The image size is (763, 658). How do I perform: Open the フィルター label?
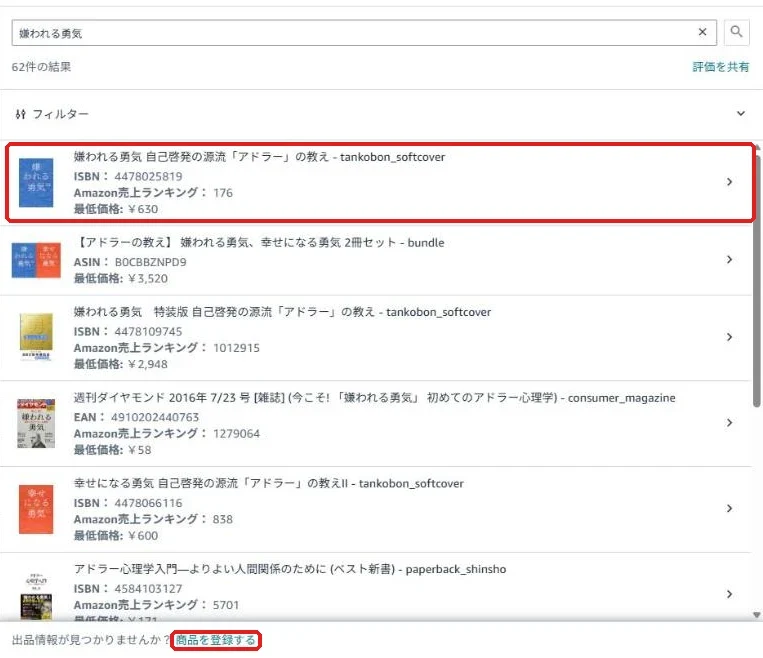[x=60, y=114]
